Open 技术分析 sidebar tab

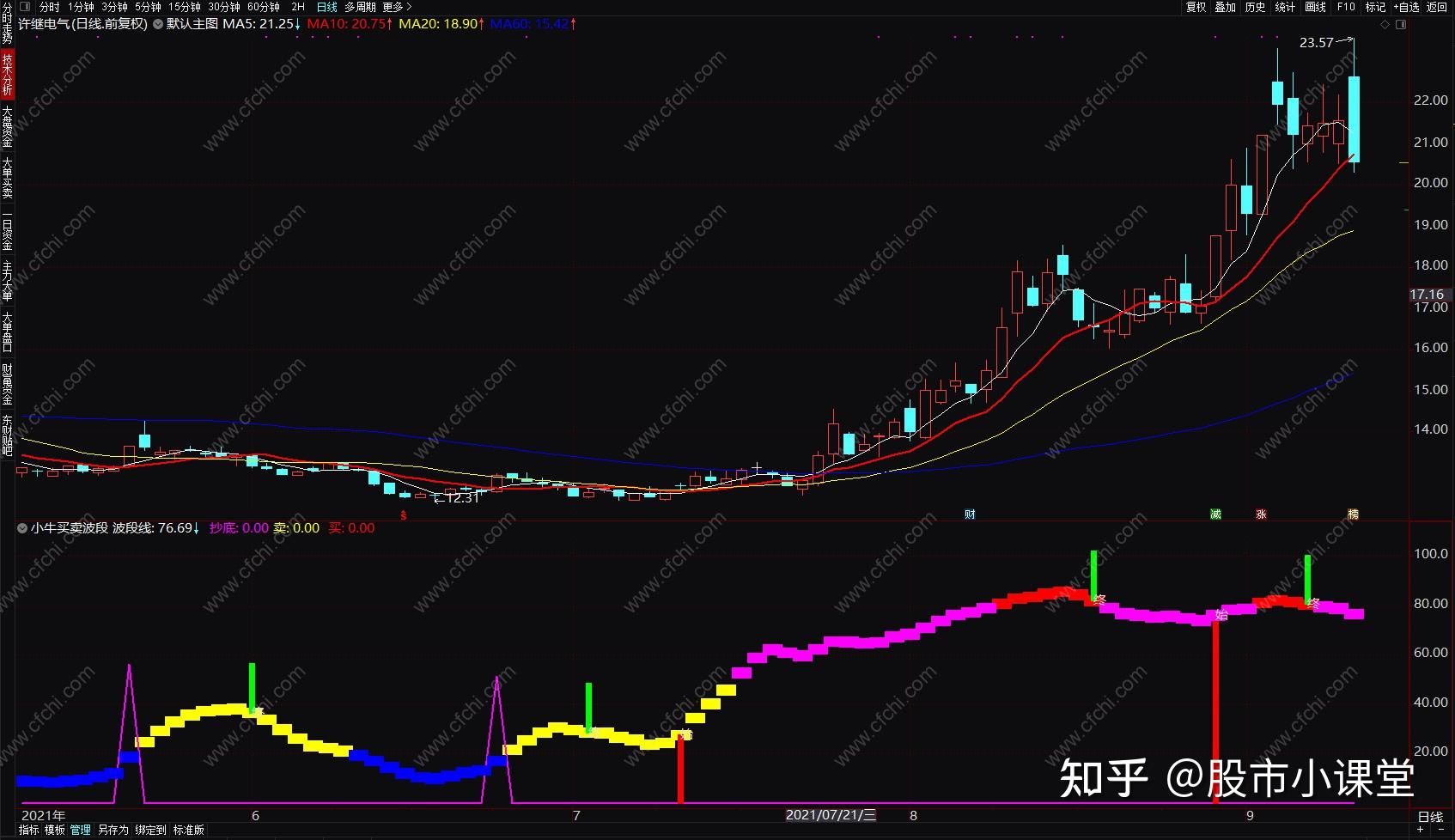7,75
